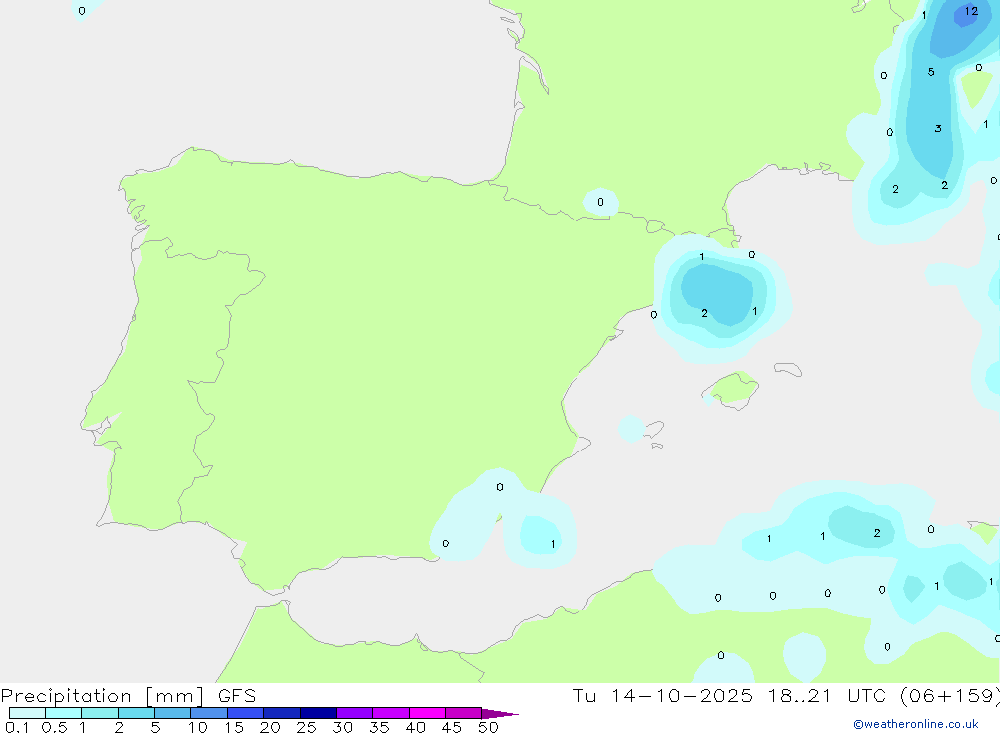Click the '50' legend scale label
This screenshot has width=1000, height=733.
pyautogui.click(x=488, y=727)
